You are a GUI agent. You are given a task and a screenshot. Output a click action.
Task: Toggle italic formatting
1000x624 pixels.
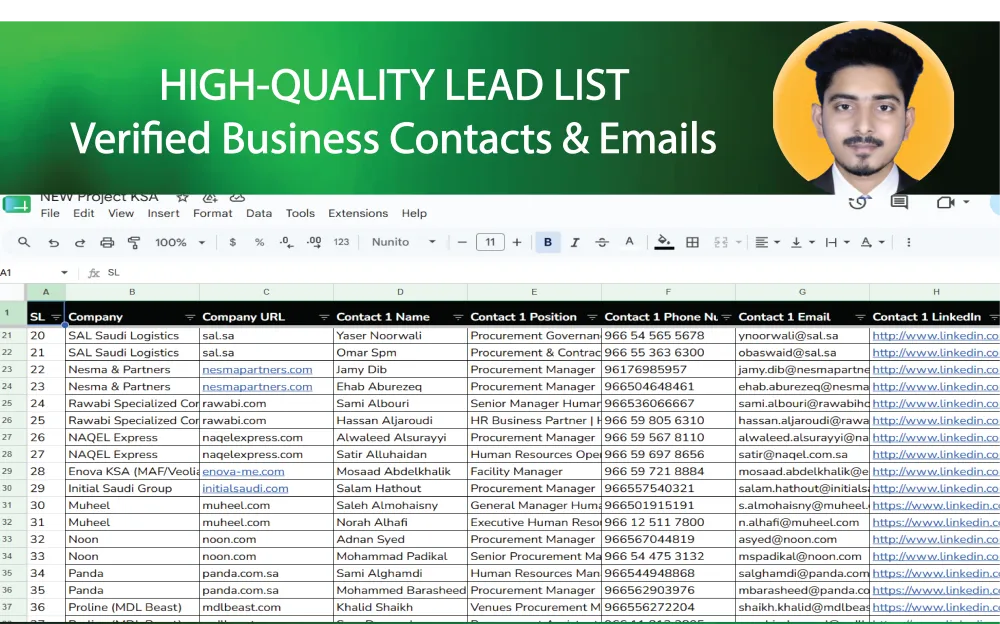pyautogui.click(x=575, y=242)
